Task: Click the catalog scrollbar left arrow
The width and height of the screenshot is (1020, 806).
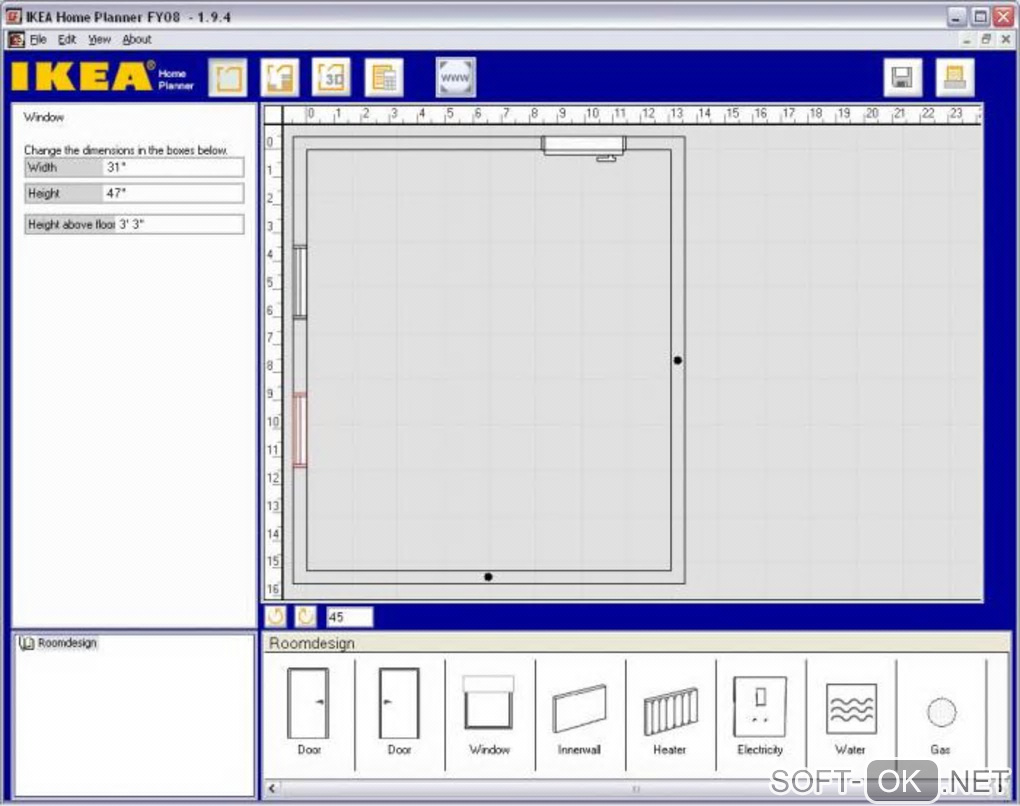Action: tap(272, 788)
